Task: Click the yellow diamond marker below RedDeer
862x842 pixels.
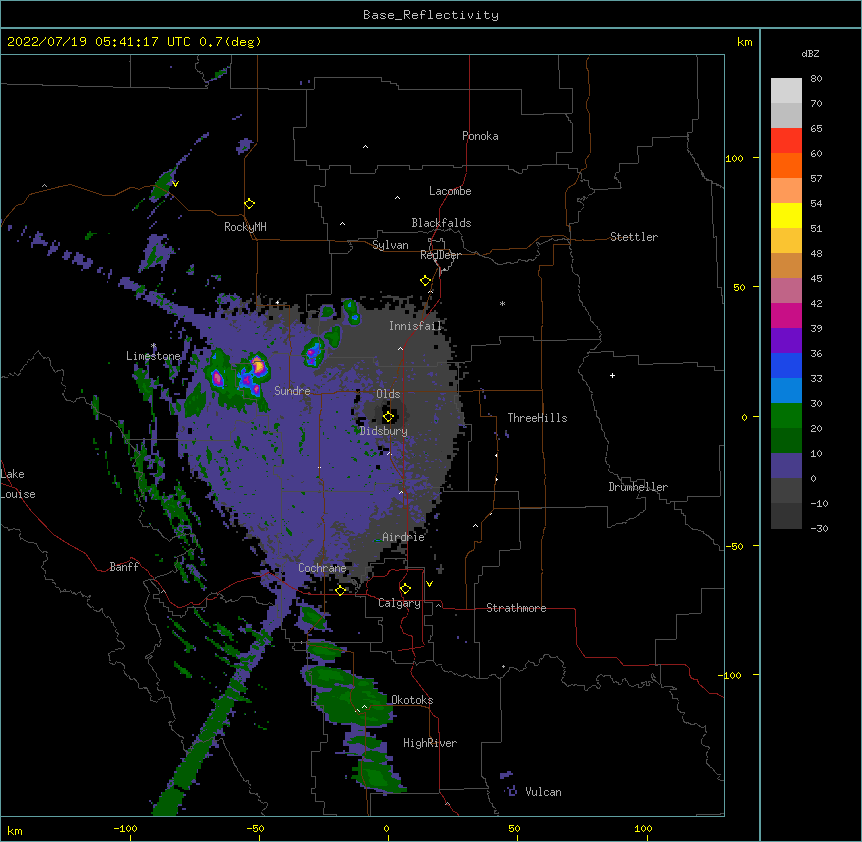Action: click(425, 281)
